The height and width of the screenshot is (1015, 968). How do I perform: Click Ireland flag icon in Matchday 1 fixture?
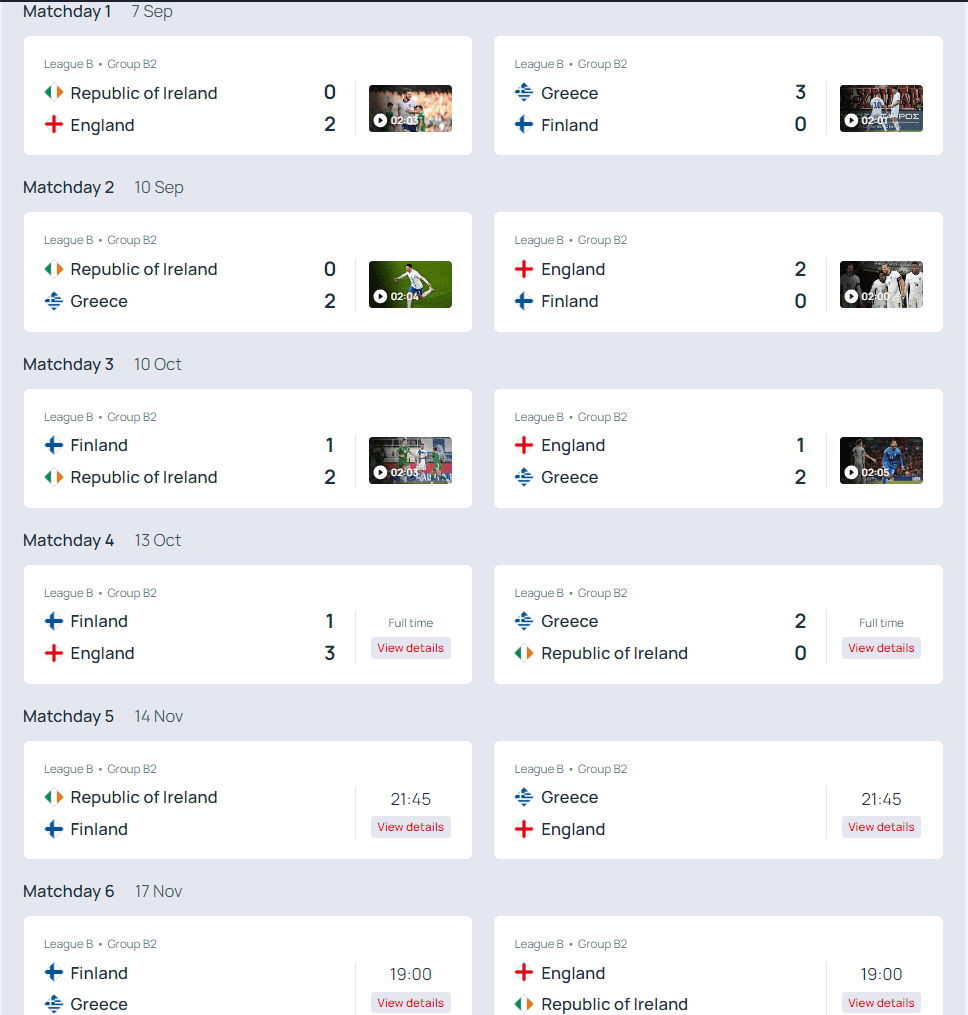pos(54,93)
